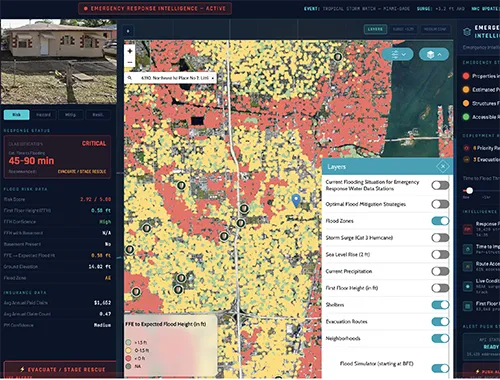Click the Response intelligence red icon

(468, 229)
